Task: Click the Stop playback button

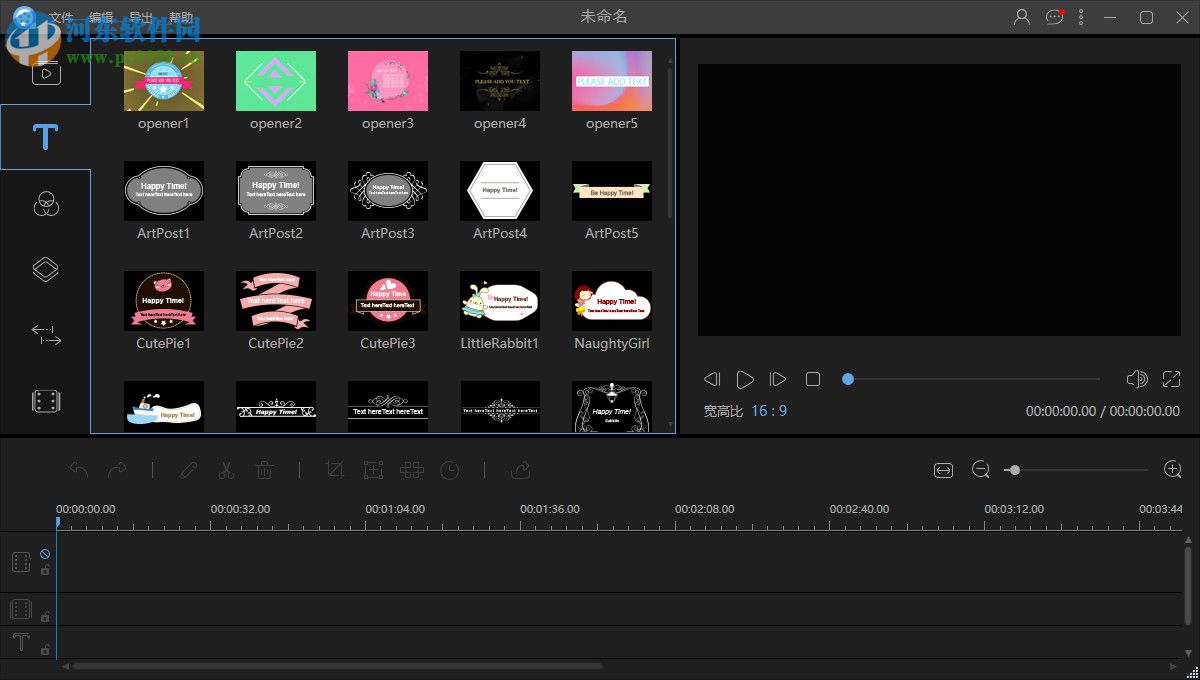Action: click(x=813, y=379)
